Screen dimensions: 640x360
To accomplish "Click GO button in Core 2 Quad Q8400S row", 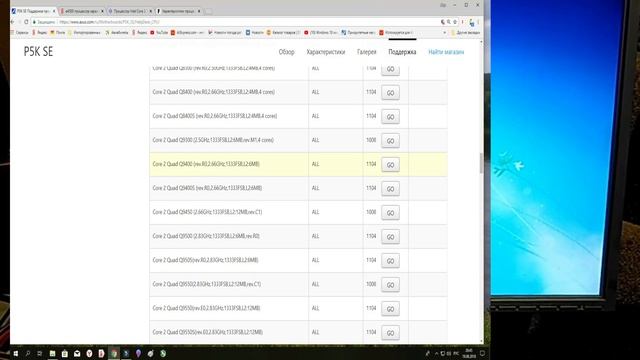I will pos(390,117).
